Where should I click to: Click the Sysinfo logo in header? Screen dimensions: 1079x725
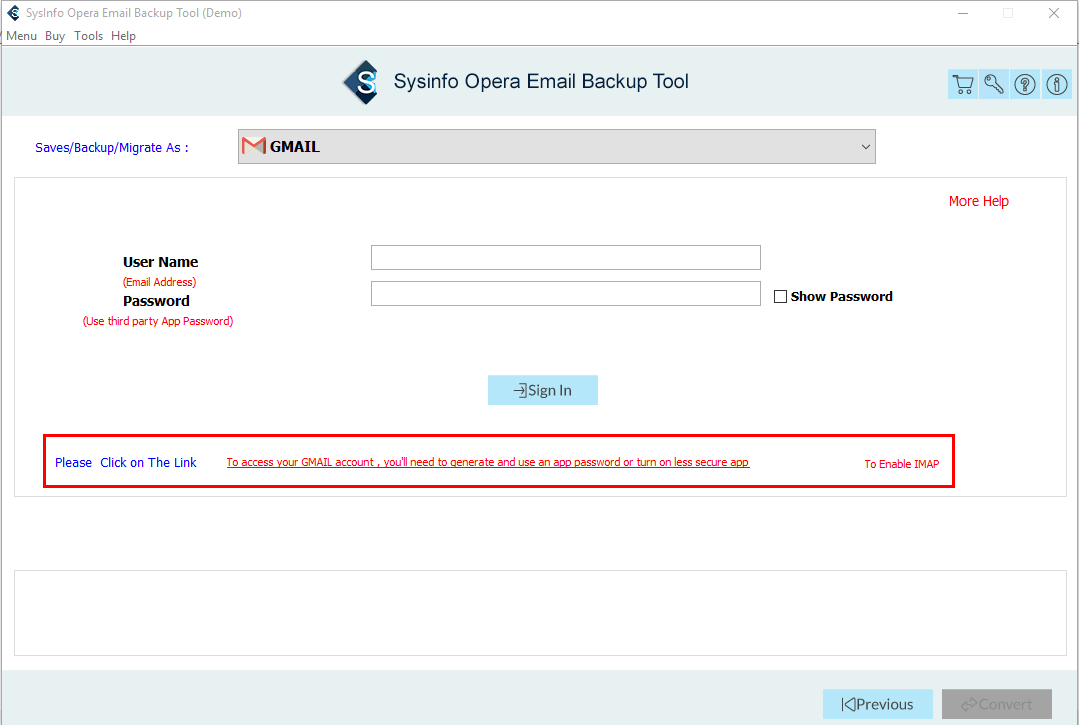click(362, 83)
